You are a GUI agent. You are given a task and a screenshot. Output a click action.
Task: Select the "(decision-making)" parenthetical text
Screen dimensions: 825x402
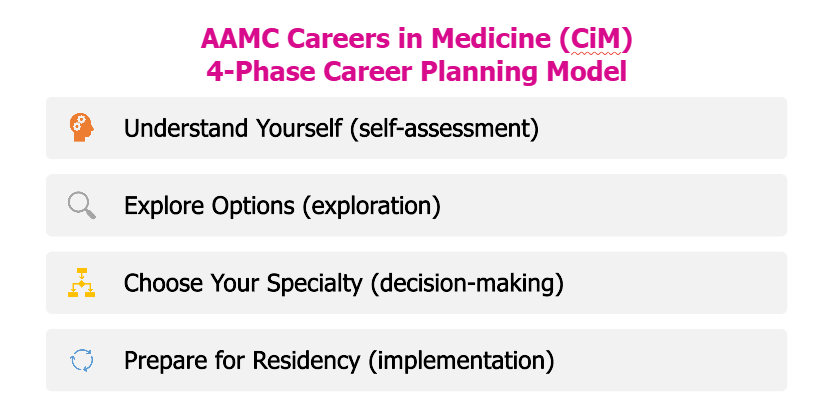(x=468, y=283)
